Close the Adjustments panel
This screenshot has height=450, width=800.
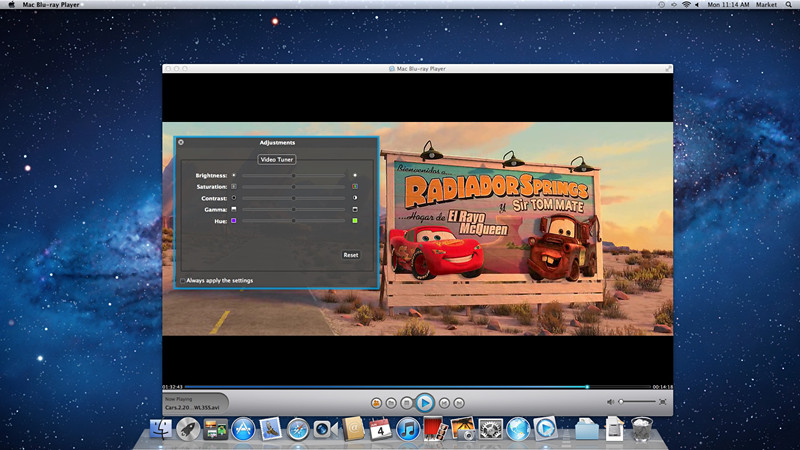[181, 142]
